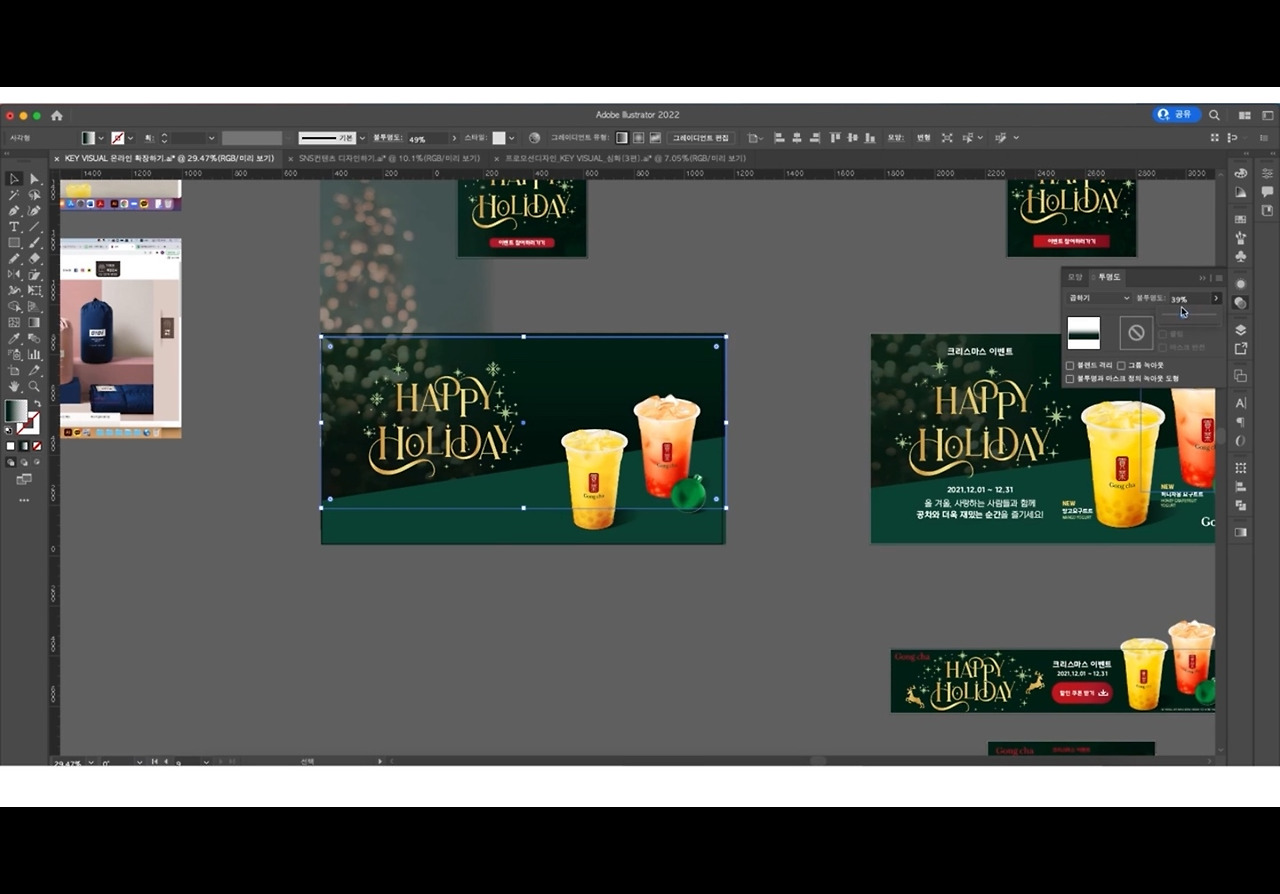1280x894 pixels.
Task: Click vertical align bottom icon
Action: (870, 137)
